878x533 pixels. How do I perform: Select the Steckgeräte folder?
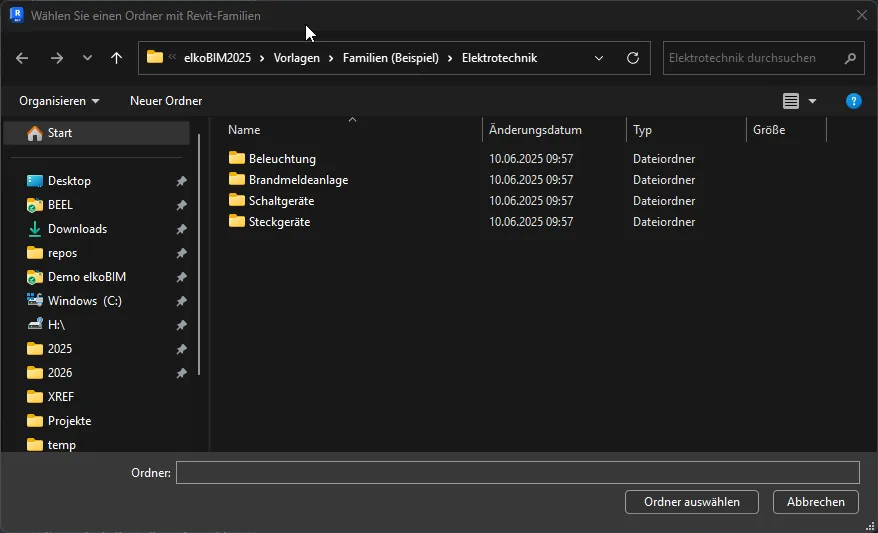[279, 222]
